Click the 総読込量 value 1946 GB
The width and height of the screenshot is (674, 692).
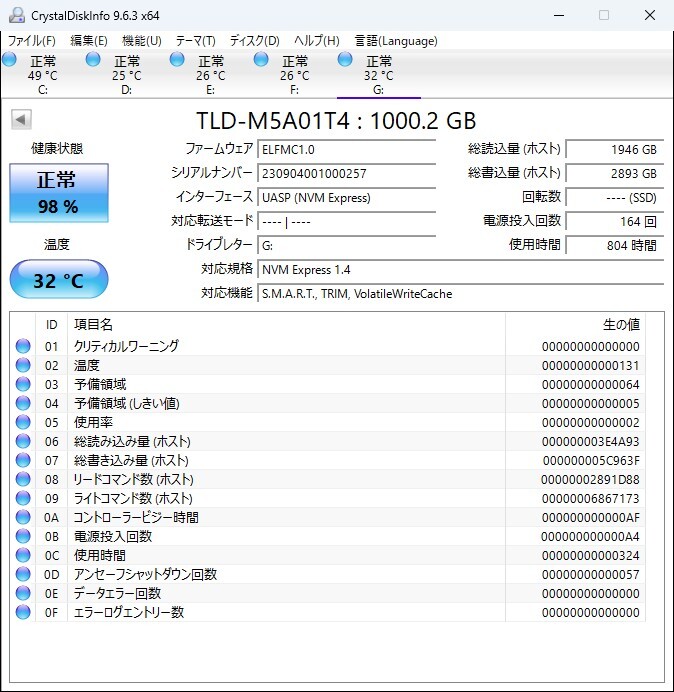pos(614,150)
